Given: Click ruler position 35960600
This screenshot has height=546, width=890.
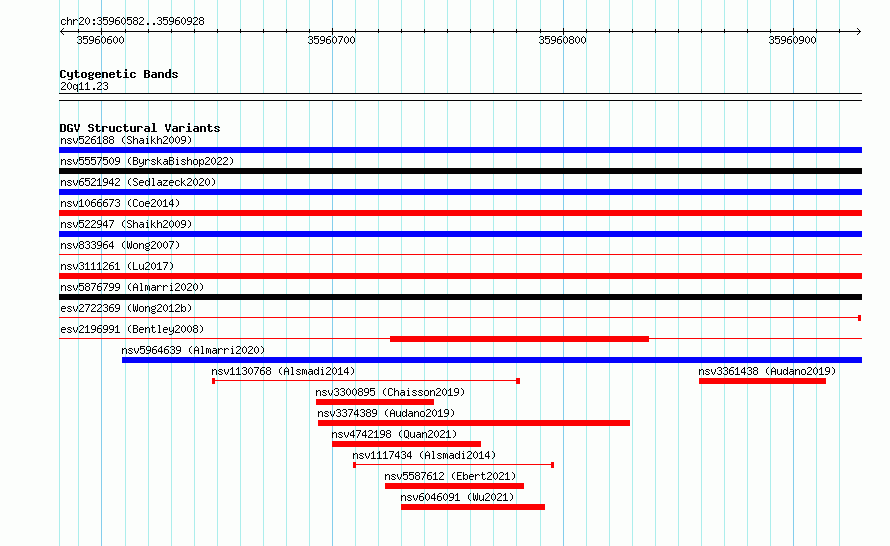Looking at the screenshot, I should click(x=100, y=40).
